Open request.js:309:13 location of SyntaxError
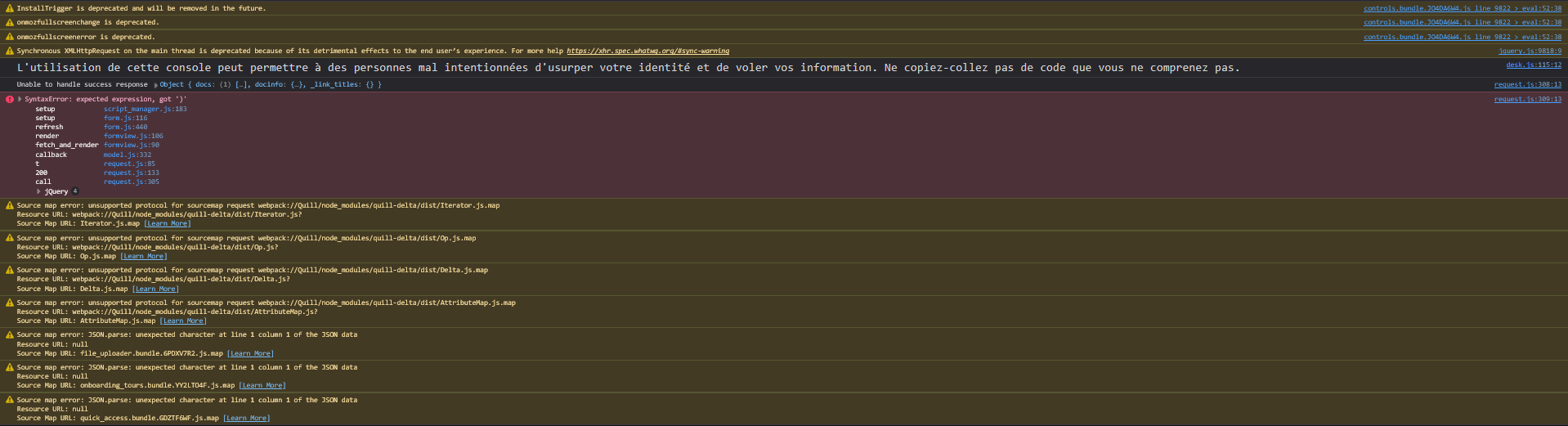The height and width of the screenshot is (426, 1568). tap(1527, 99)
